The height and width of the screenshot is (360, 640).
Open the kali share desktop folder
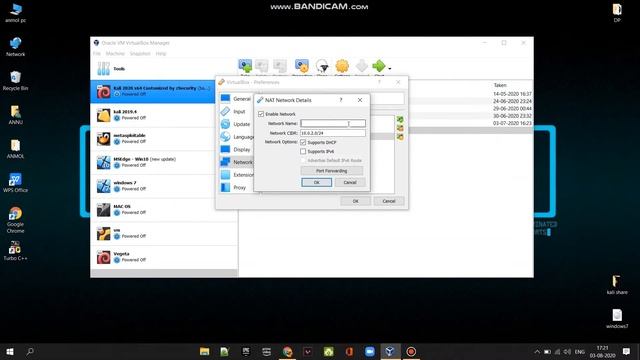pos(617,285)
